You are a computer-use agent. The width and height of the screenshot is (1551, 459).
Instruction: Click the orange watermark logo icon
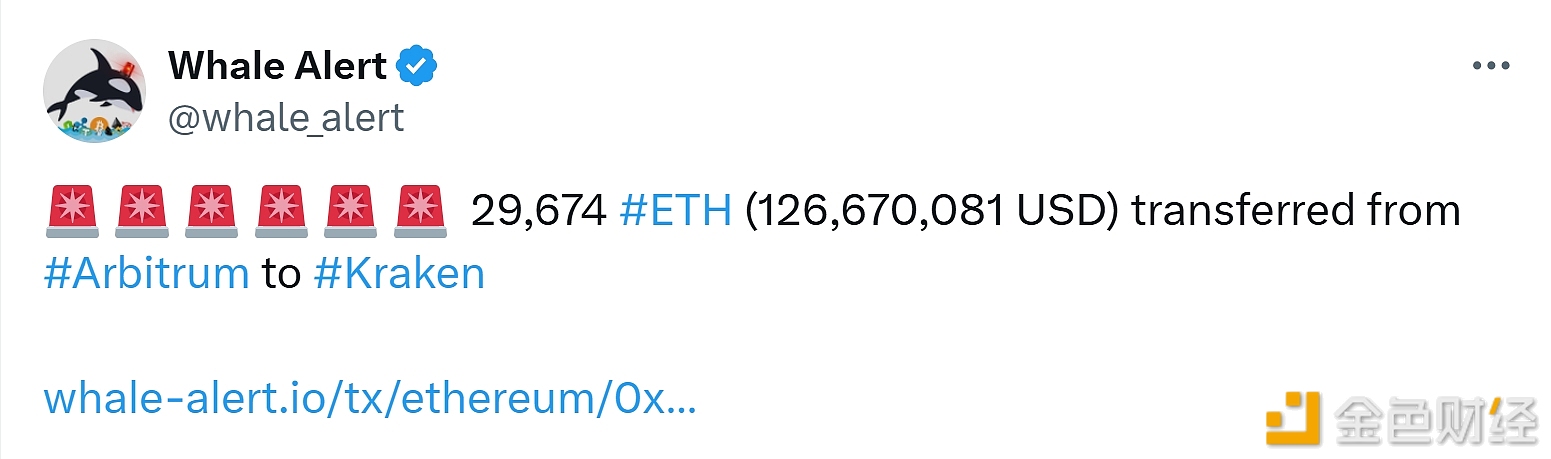click(x=1295, y=417)
